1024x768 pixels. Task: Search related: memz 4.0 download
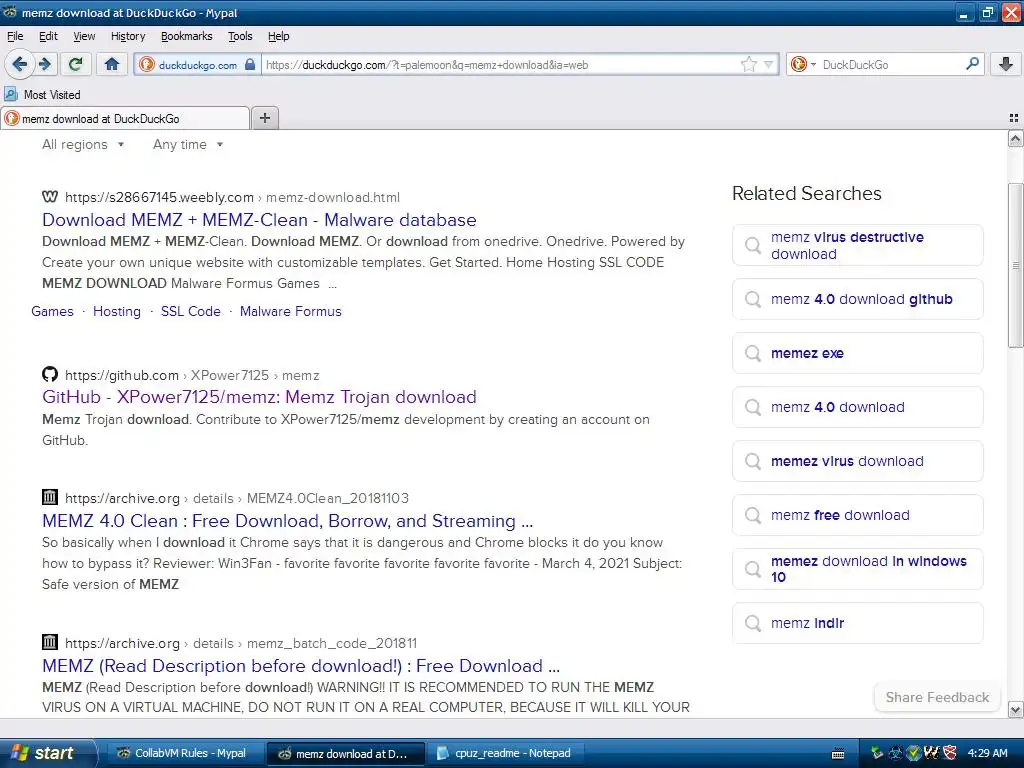[857, 408]
